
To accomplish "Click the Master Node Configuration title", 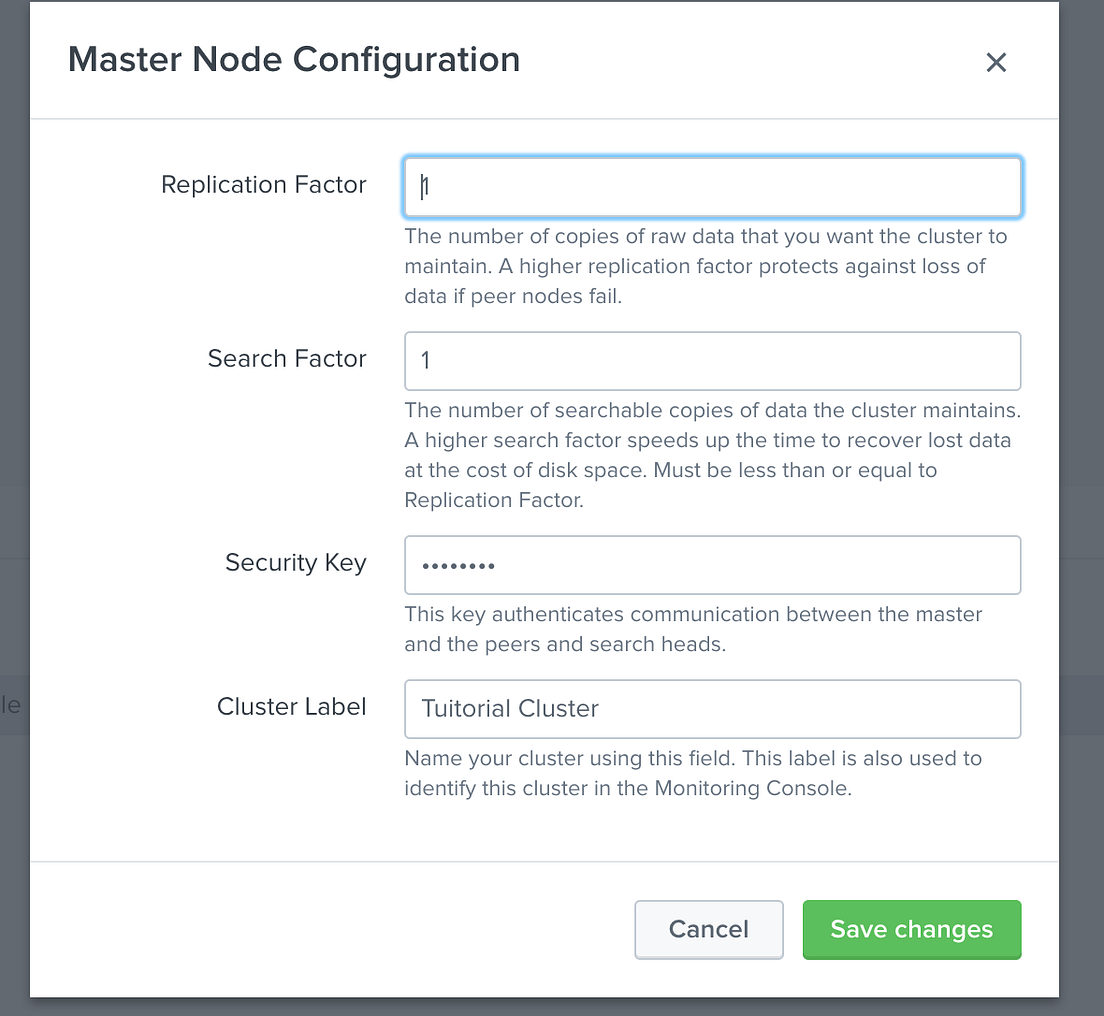I will pyautogui.click(x=293, y=60).
